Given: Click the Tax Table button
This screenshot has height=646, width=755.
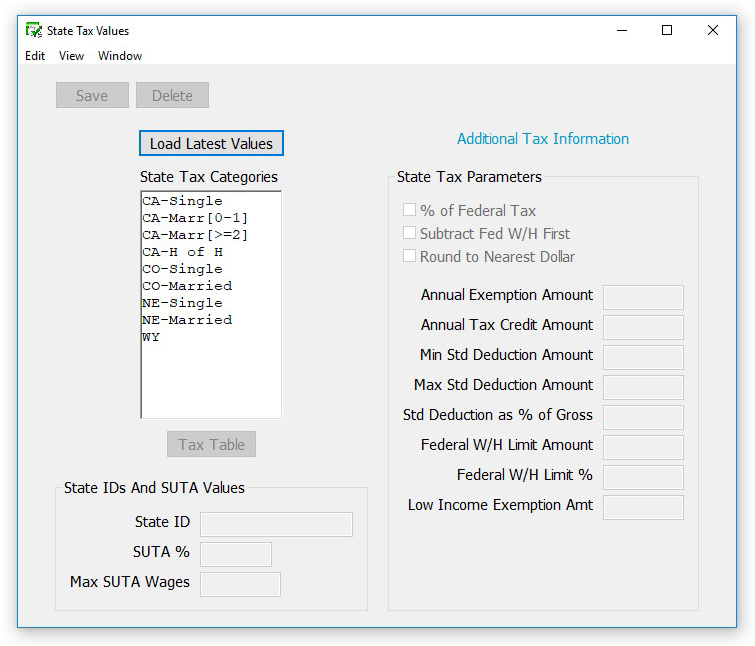Looking at the screenshot, I should coord(211,444).
